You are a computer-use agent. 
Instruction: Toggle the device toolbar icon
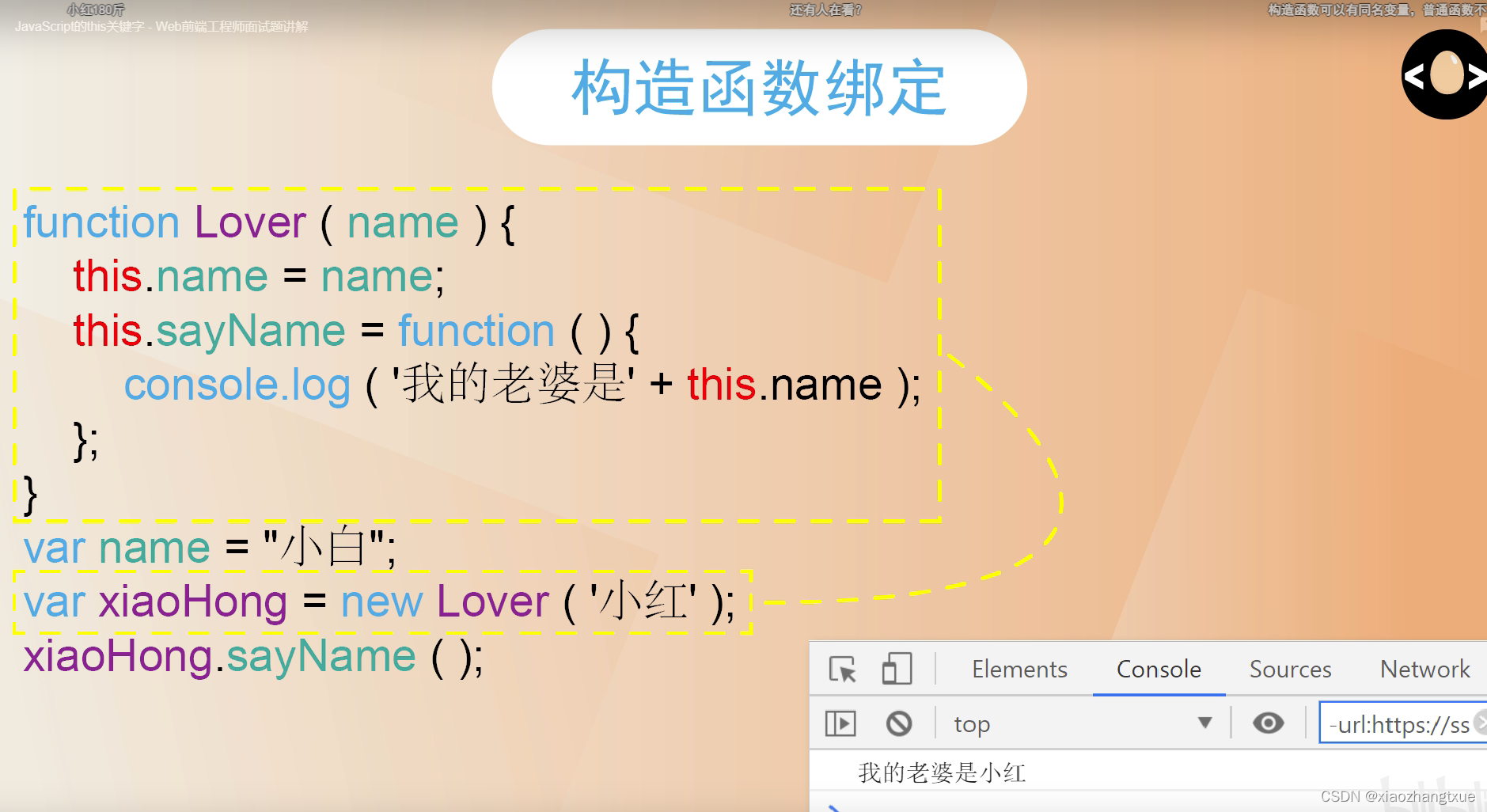click(x=897, y=669)
